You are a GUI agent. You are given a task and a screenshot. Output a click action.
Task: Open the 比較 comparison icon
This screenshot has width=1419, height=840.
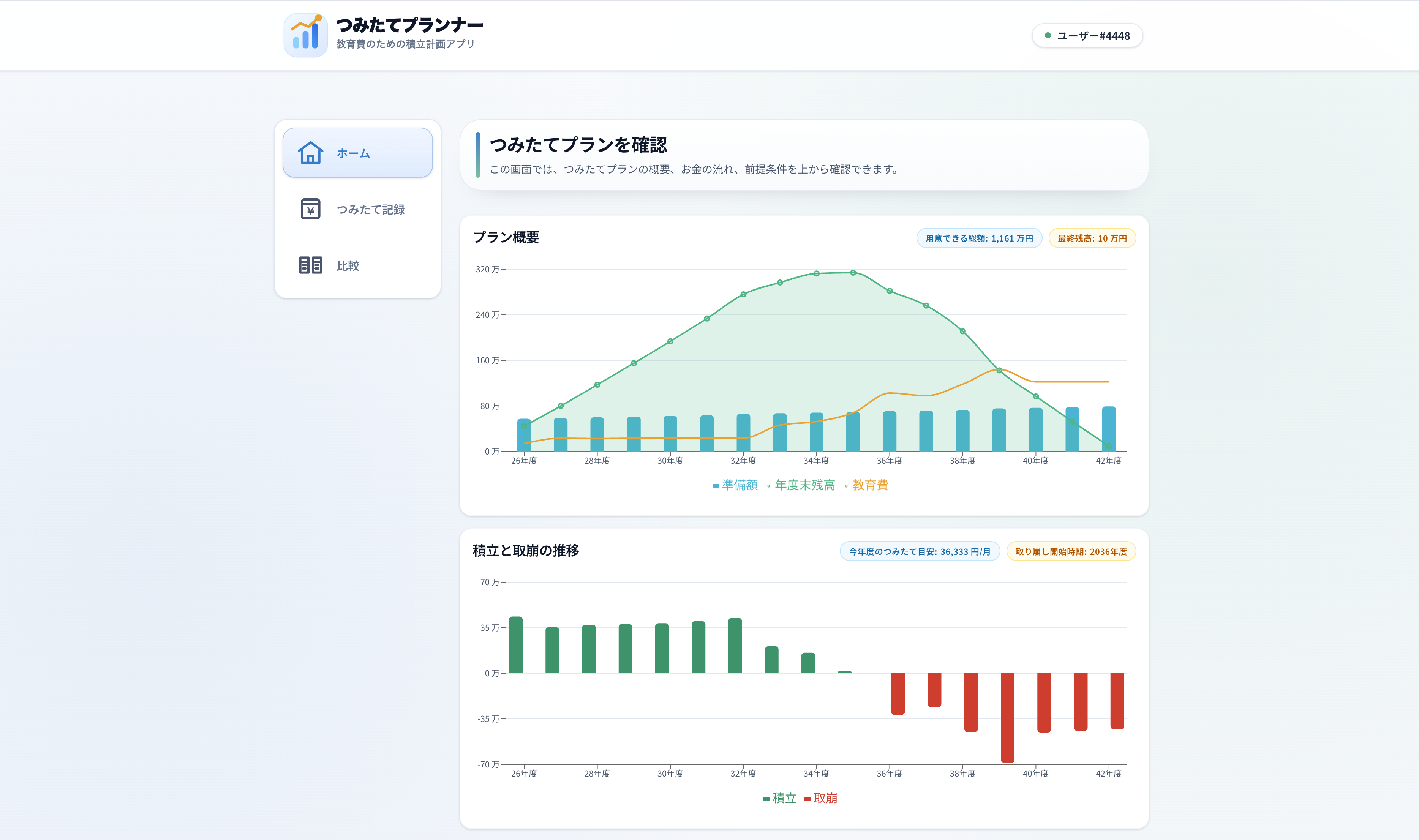310,265
